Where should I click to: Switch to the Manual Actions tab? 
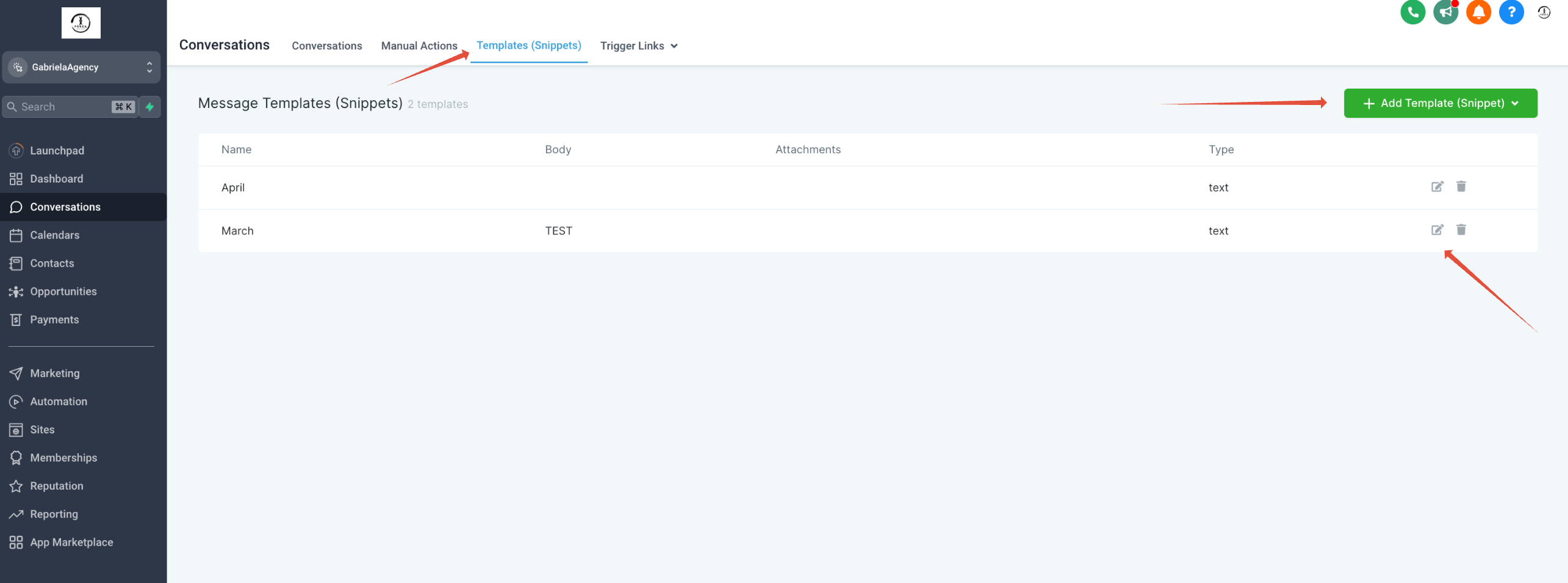coord(419,46)
